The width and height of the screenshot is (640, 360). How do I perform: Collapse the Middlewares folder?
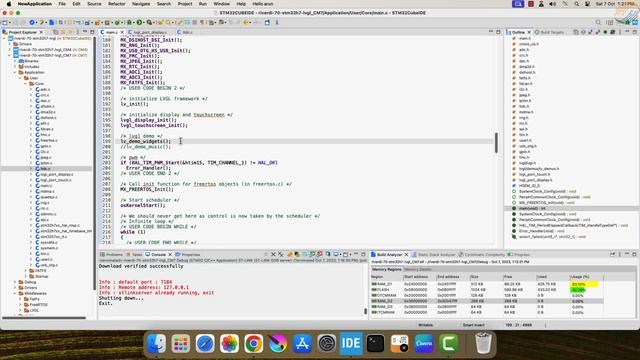point(15,293)
